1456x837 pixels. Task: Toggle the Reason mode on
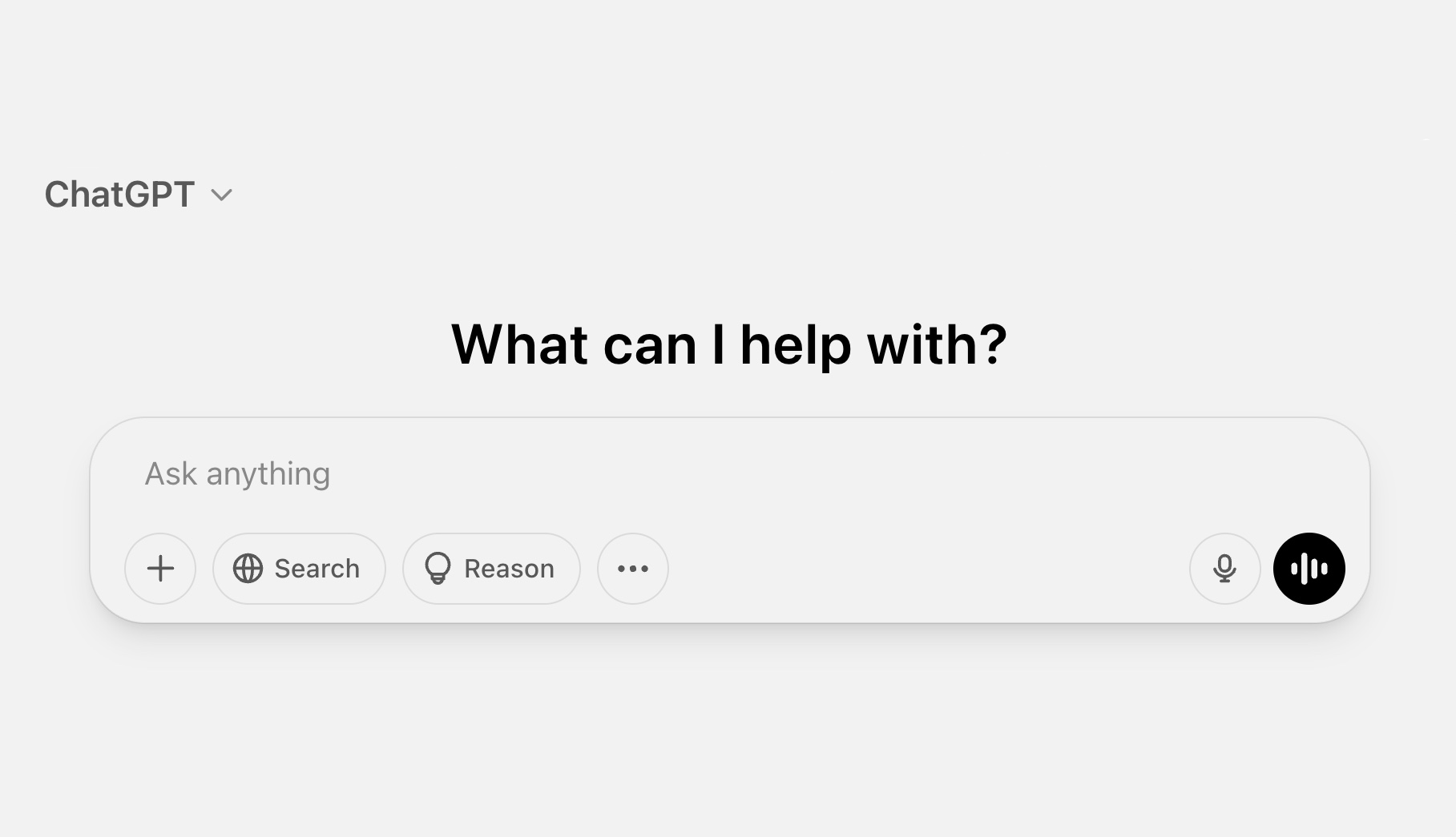[491, 569]
